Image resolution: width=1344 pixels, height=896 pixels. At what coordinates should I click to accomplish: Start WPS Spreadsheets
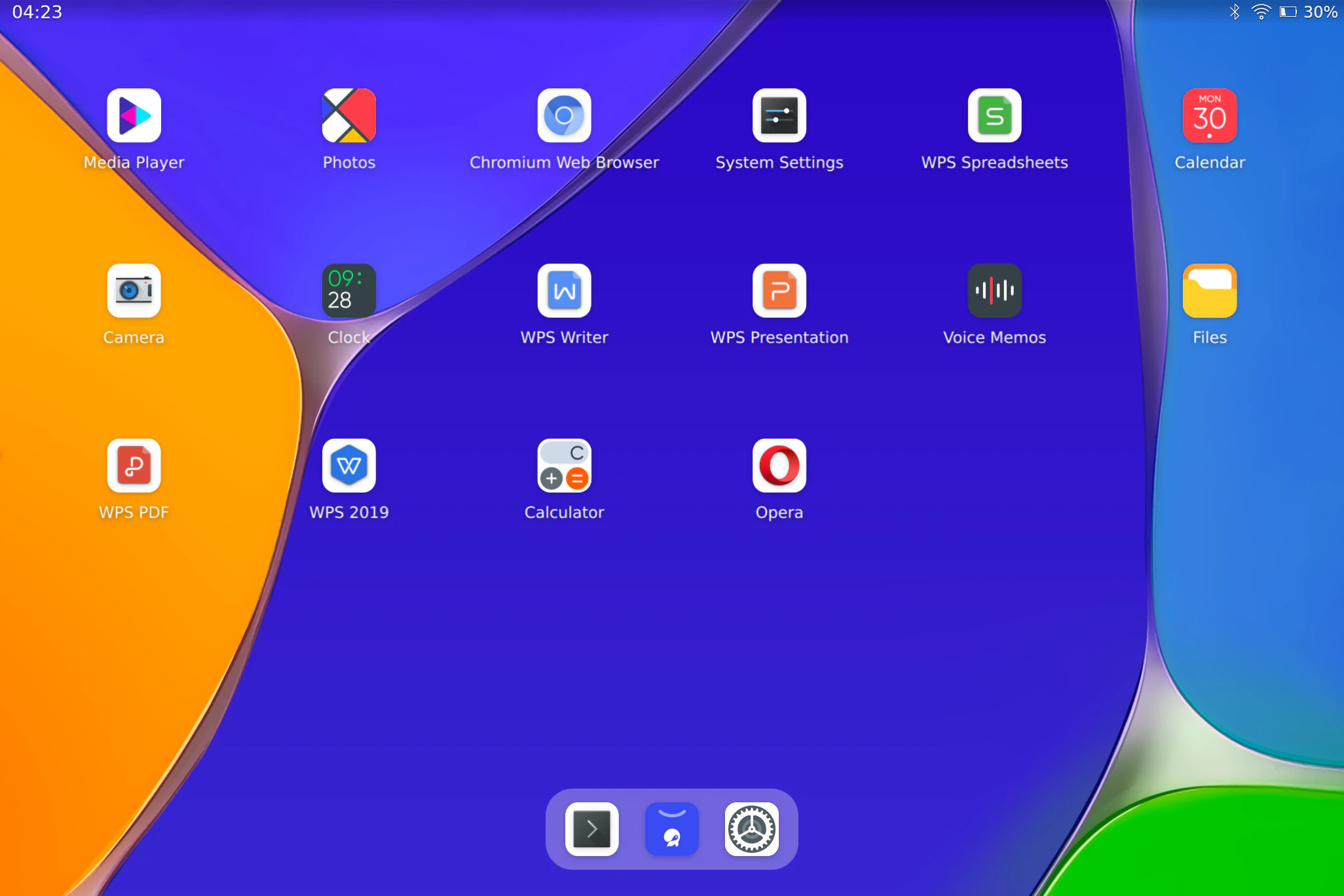point(994,115)
